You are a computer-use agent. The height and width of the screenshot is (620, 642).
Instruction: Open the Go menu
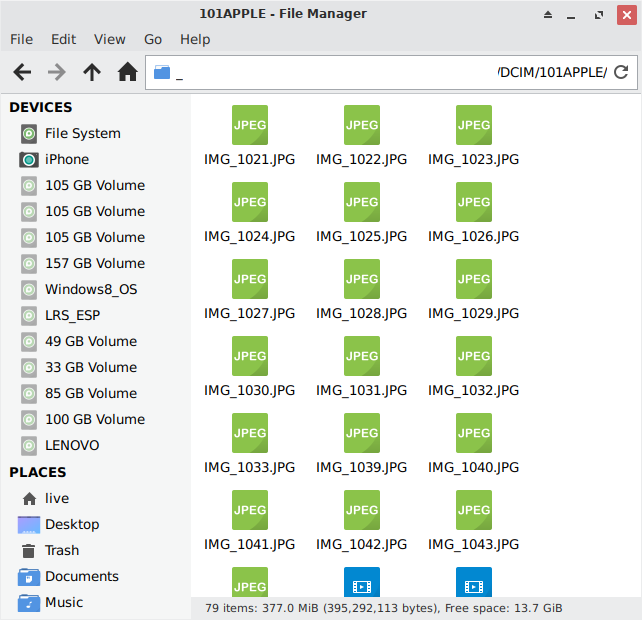(153, 39)
